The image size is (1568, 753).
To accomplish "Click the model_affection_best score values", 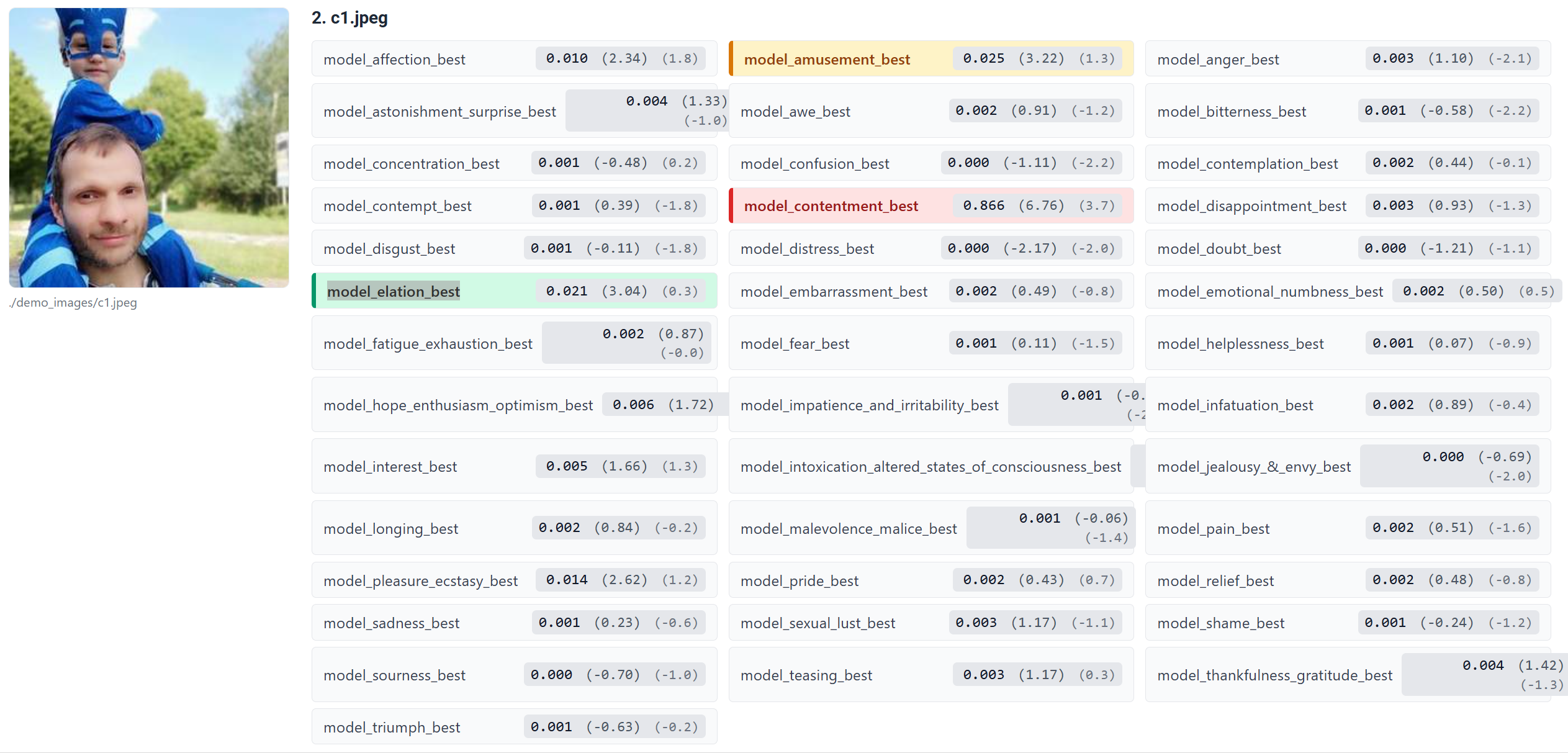I will tap(621, 58).
